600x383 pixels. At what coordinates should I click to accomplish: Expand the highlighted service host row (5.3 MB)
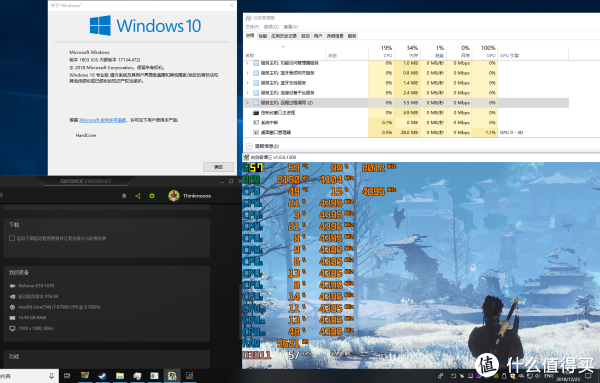click(x=248, y=103)
